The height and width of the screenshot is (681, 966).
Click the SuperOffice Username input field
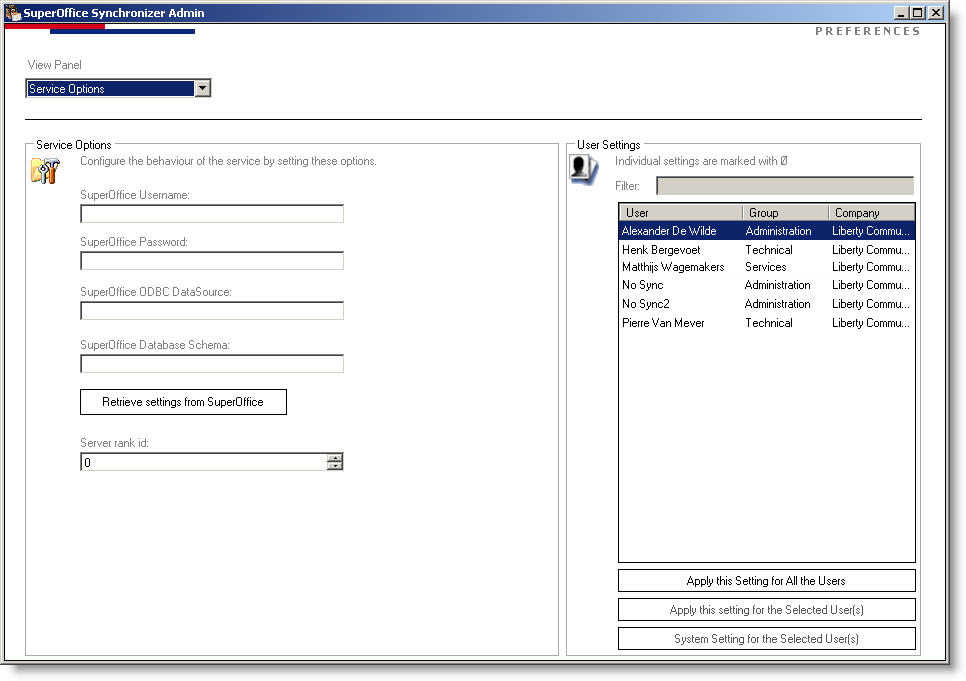[x=212, y=214]
